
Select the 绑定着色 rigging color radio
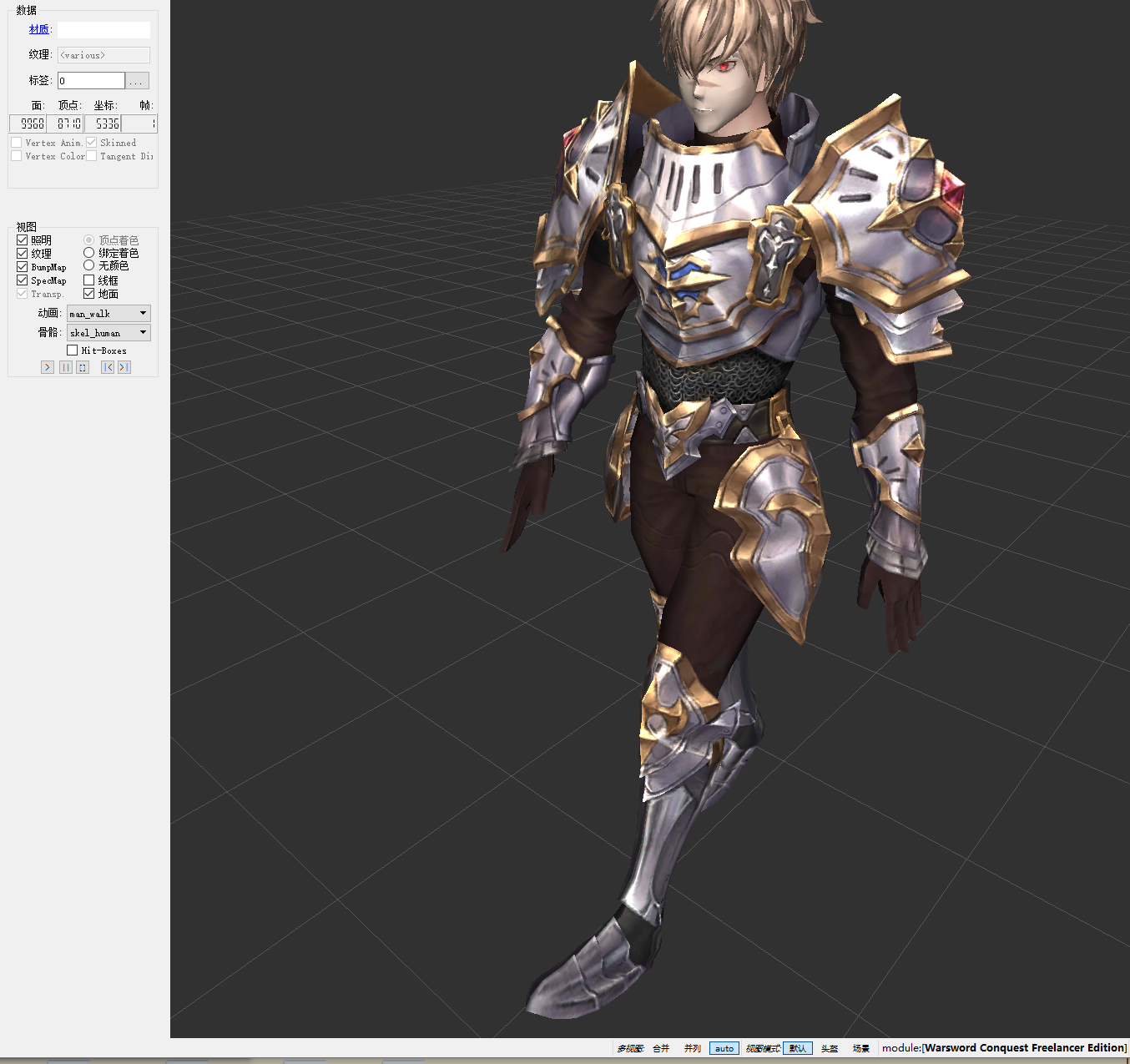[x=88, y=253]
